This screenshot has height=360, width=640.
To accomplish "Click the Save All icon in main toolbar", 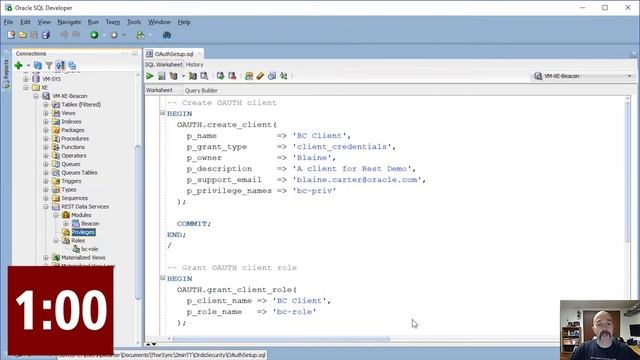I will coord(46,35).
